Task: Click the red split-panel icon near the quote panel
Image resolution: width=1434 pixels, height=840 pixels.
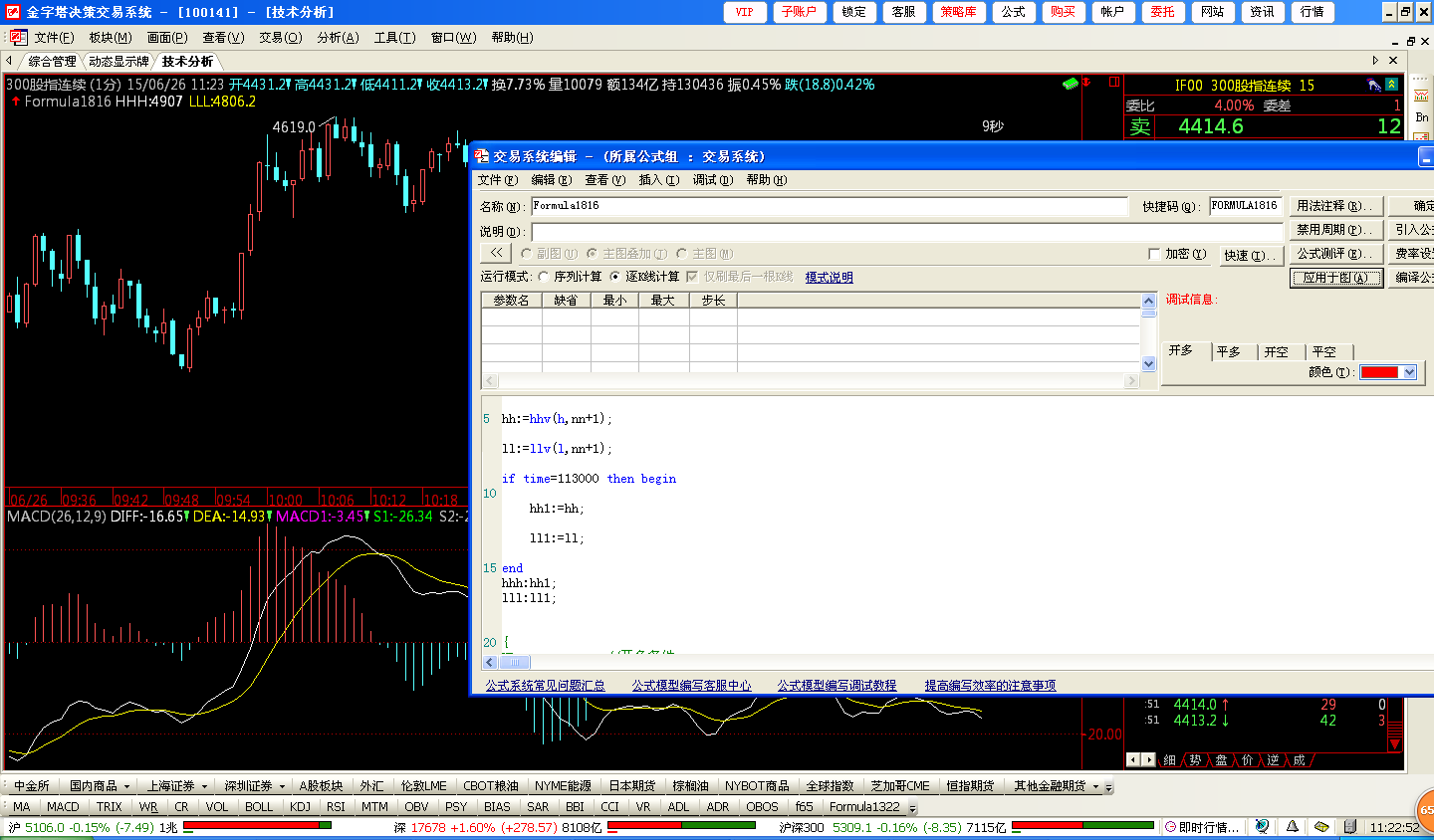Action: pyautogui.click(x=1114, y=82)
